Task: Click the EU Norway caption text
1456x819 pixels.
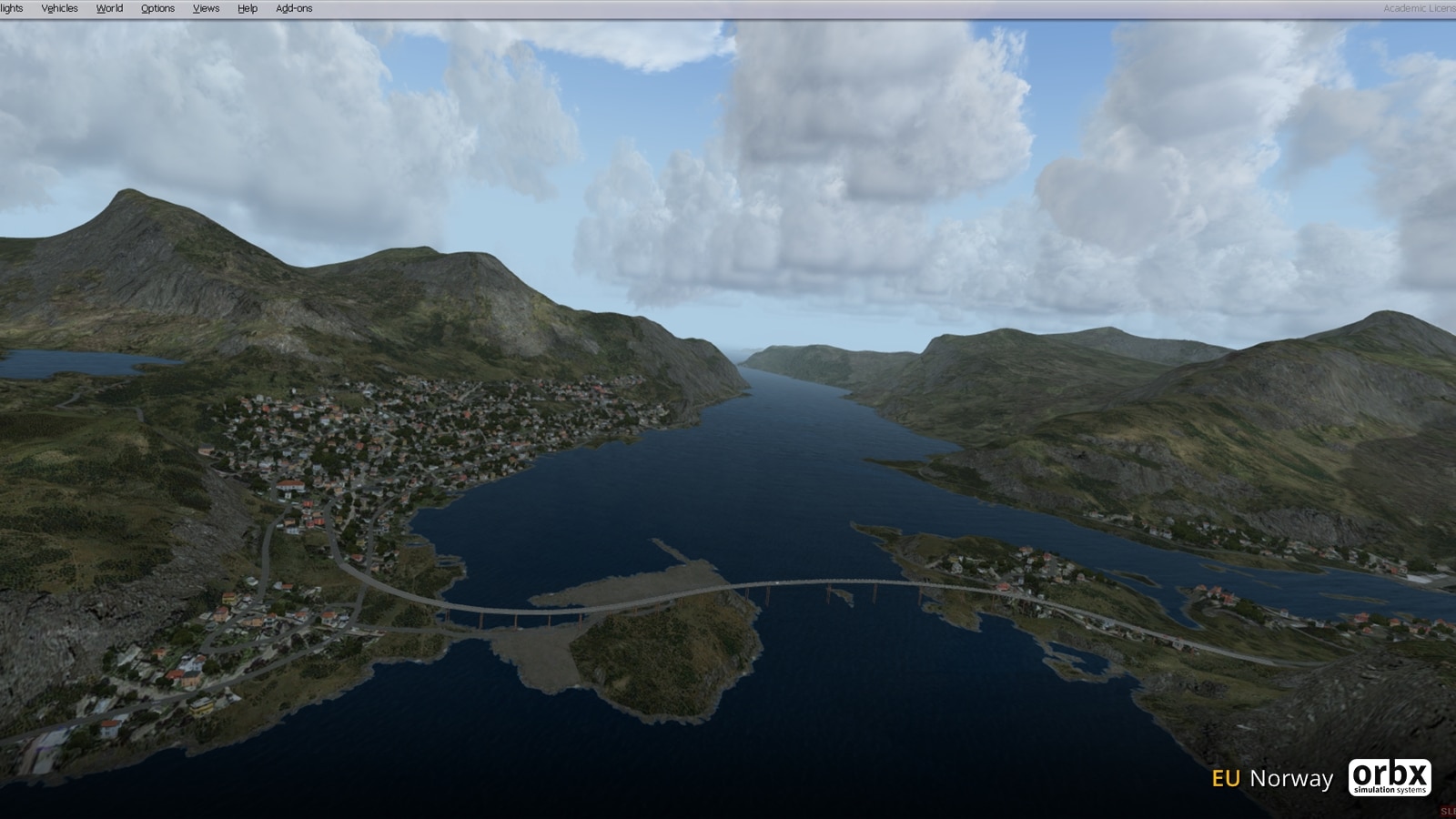Action: click(1271, 778)
